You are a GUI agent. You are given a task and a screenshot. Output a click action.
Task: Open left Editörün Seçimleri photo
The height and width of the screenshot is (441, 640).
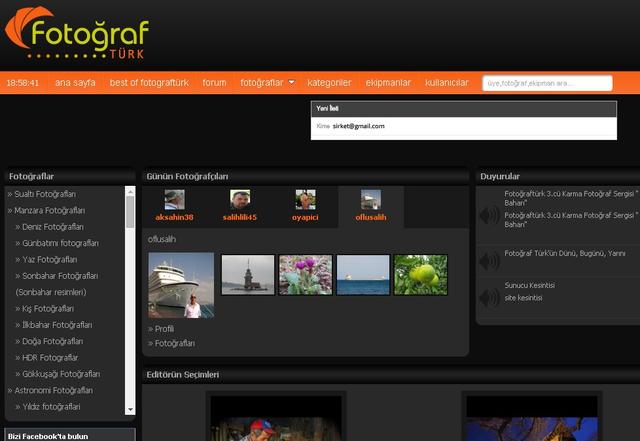pos(276,418)
